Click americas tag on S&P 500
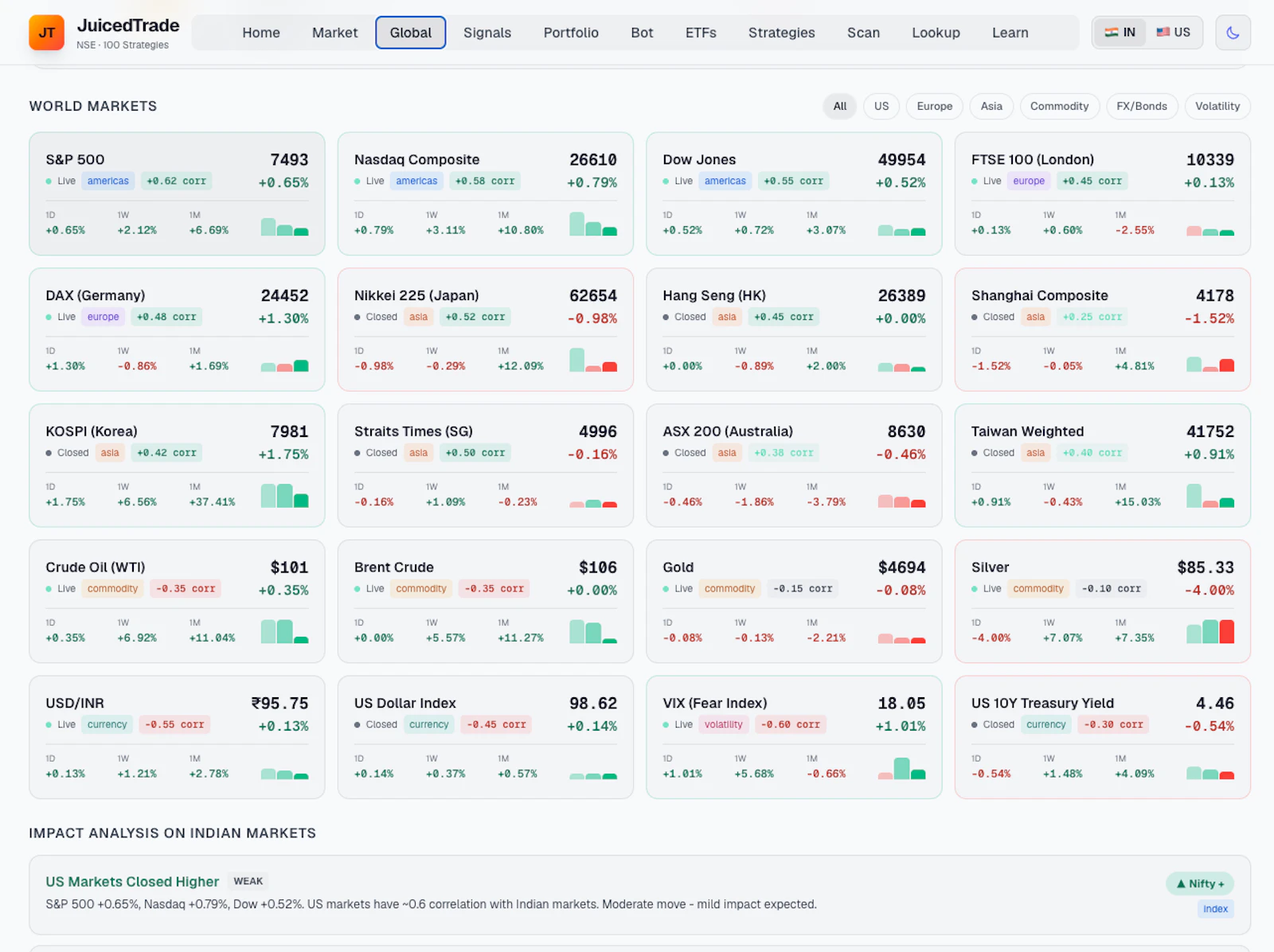The height and width of the screenshot is (952, 1274). (108, 181)
